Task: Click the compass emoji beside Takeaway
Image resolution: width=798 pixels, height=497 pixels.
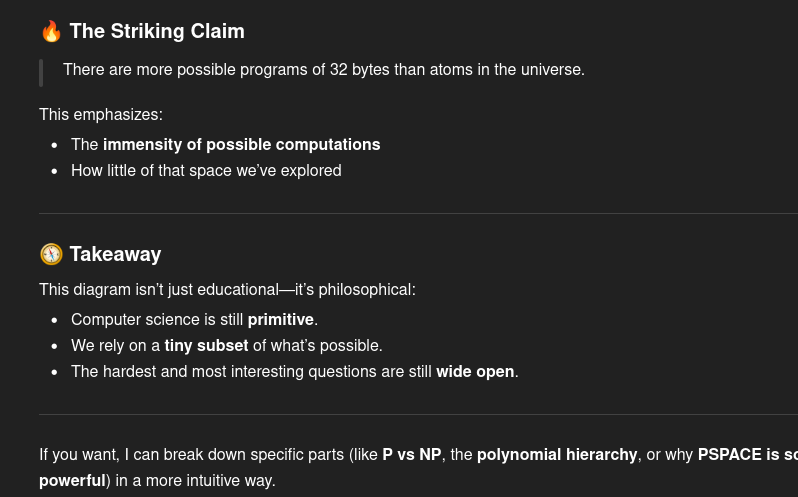Action: [x=51, y=254]
